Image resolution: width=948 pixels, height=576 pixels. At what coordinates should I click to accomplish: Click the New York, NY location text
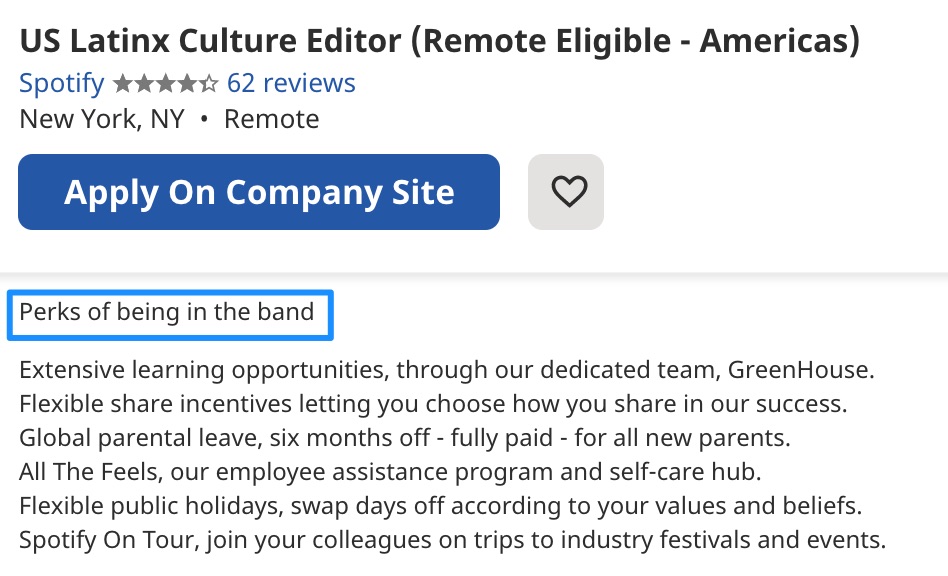102,119
